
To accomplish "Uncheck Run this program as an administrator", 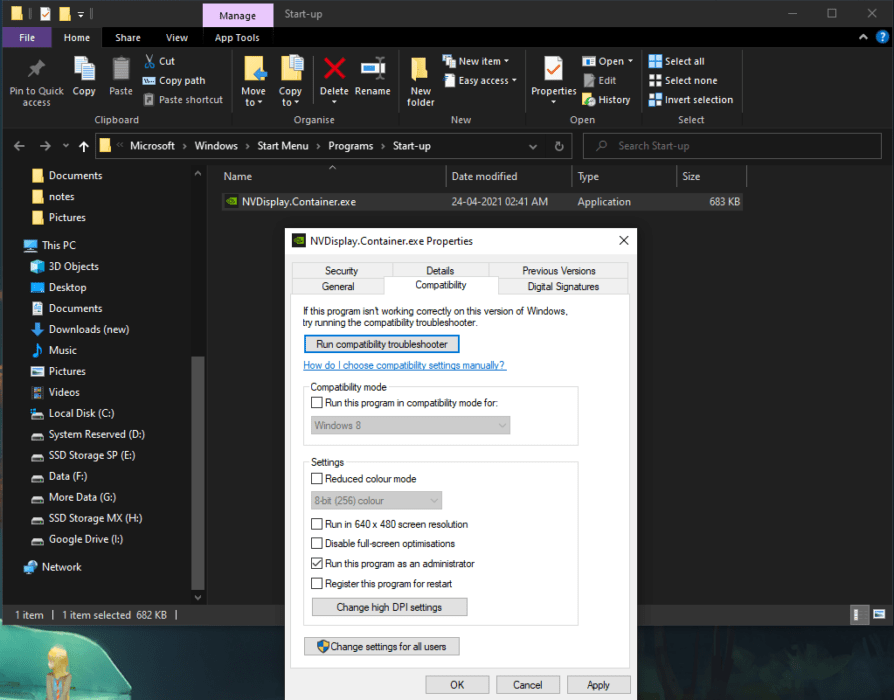I will point(318,563).
